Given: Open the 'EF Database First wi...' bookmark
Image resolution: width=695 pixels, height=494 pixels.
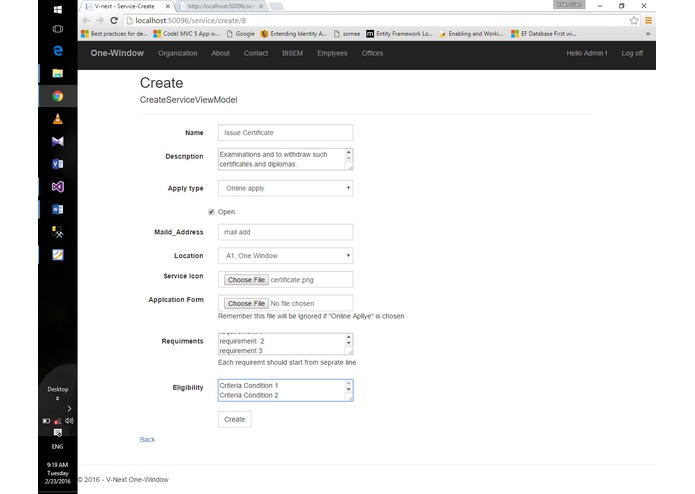Looking at the screenshot, I should click(x=543, y=34).
